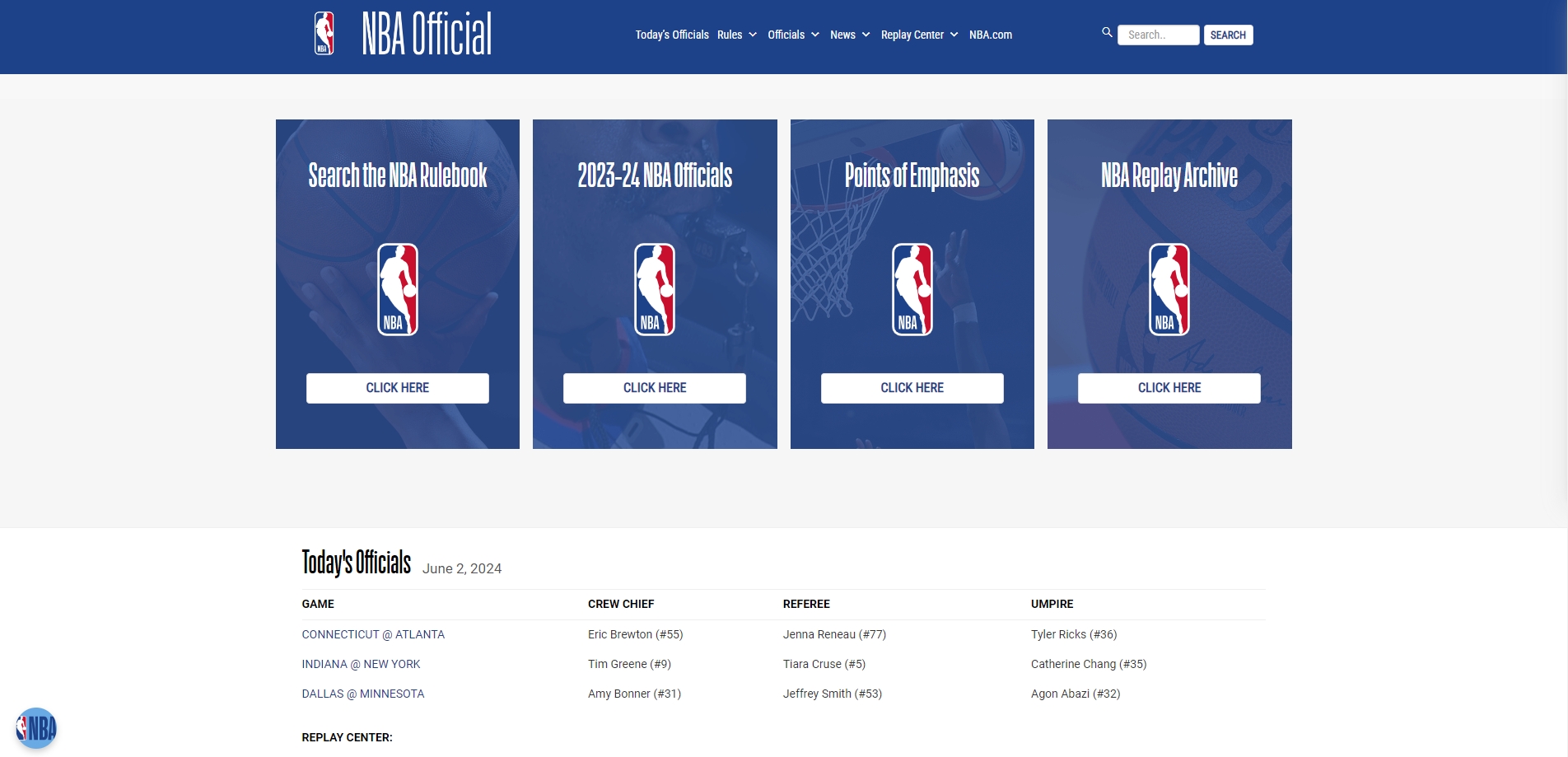Click the June 2, 2024 date
Screen dimensions: 1568x757
pos(462,568)
